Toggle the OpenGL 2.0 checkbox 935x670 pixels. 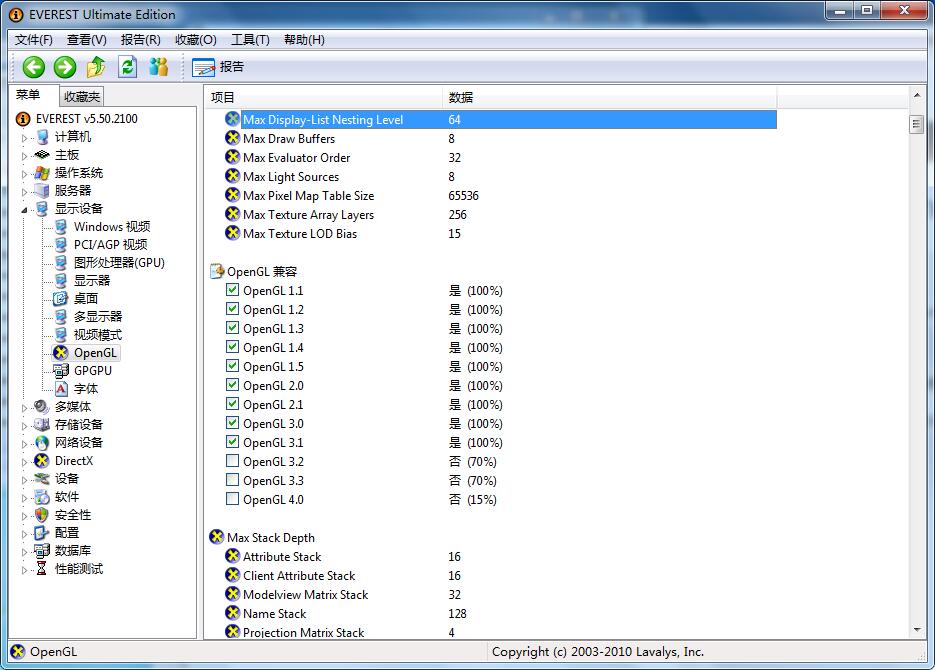tap(233, 385)
